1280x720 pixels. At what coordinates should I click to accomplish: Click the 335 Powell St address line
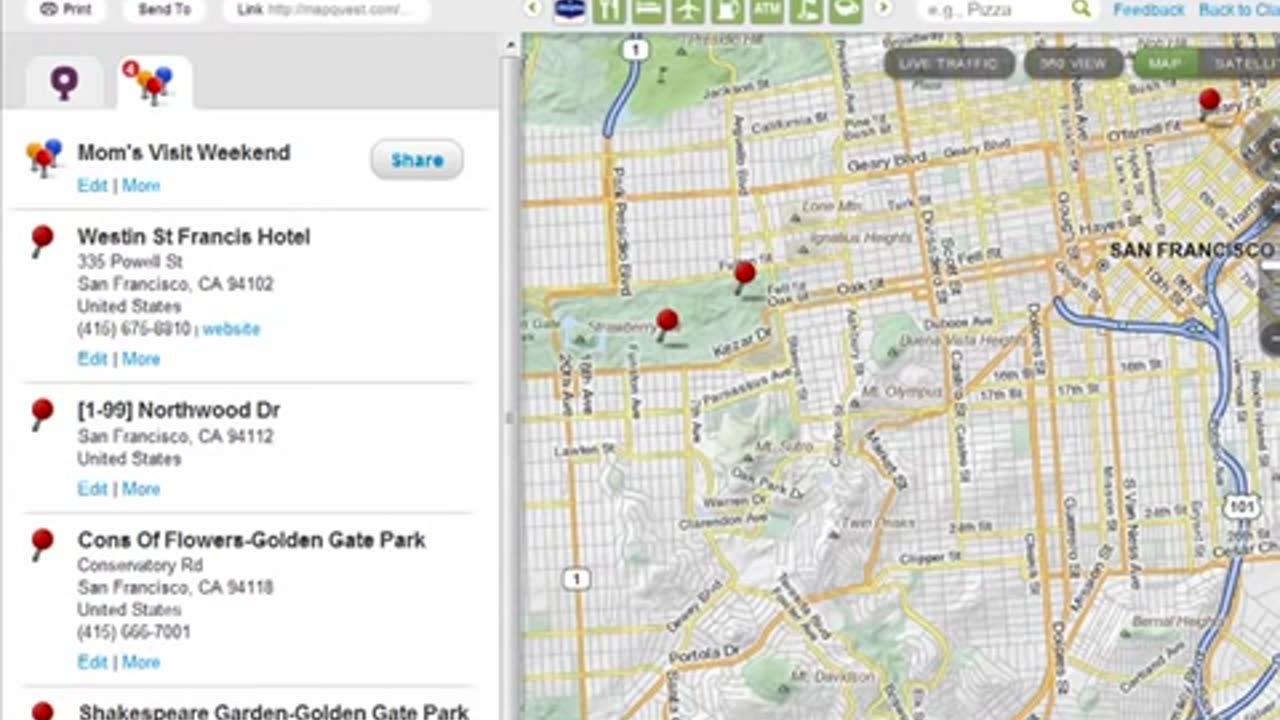[x=130, y=262]
